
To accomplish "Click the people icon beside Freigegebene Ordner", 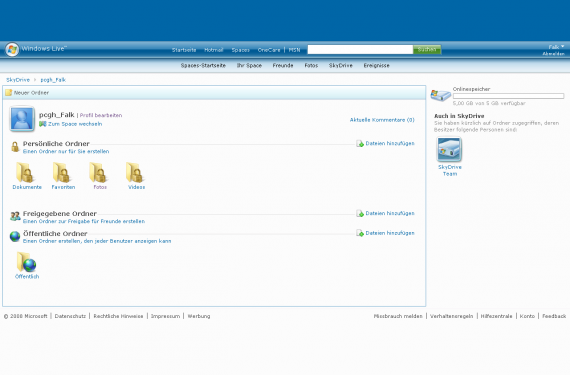I will (15, 217).
